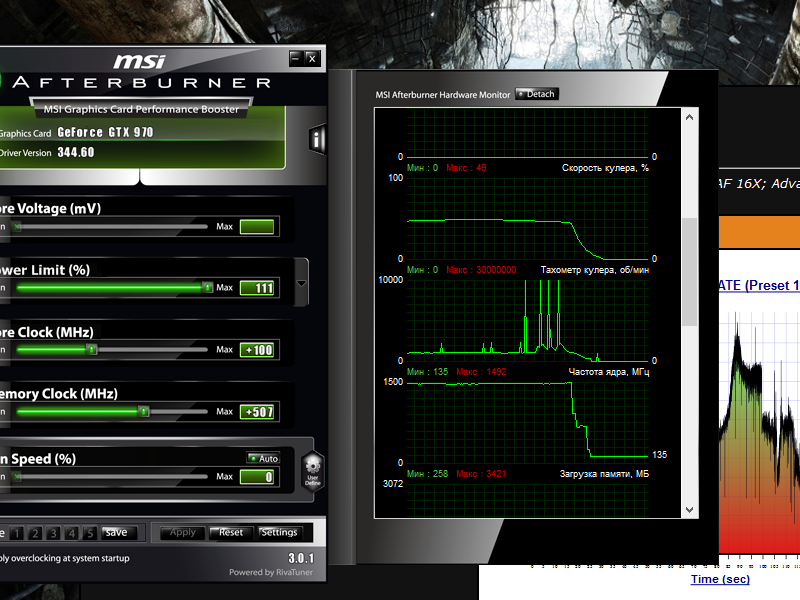Apply the overclocking settings
The height and width of the screenshot is (600, 800).
[x=183, y=533]
